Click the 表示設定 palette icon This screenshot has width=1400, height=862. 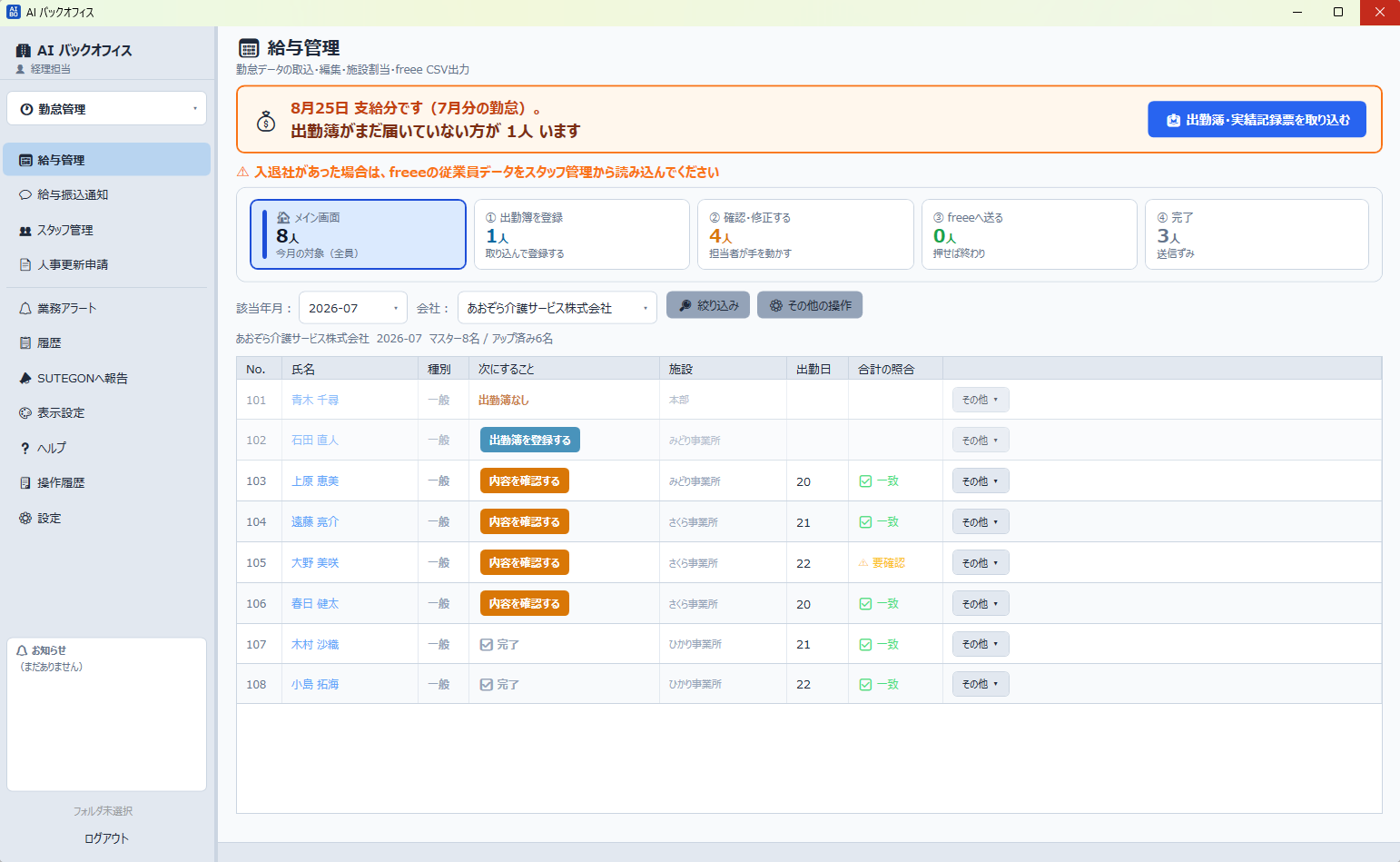(25, 413)
